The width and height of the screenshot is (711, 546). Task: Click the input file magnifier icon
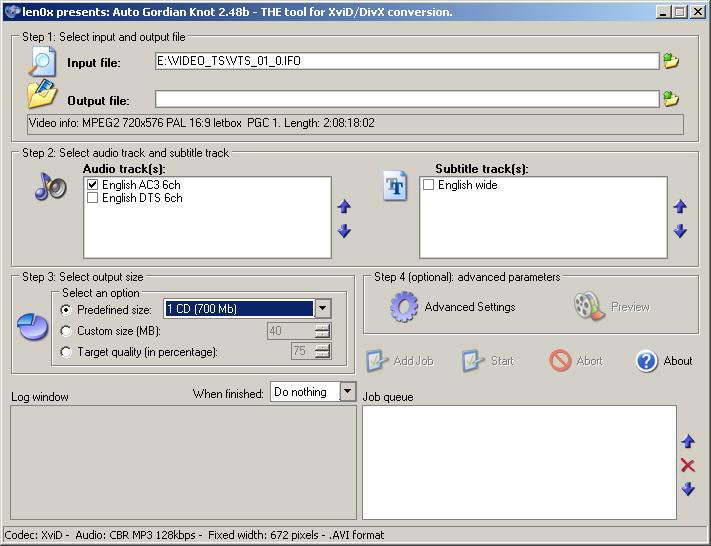click(42, 61)
